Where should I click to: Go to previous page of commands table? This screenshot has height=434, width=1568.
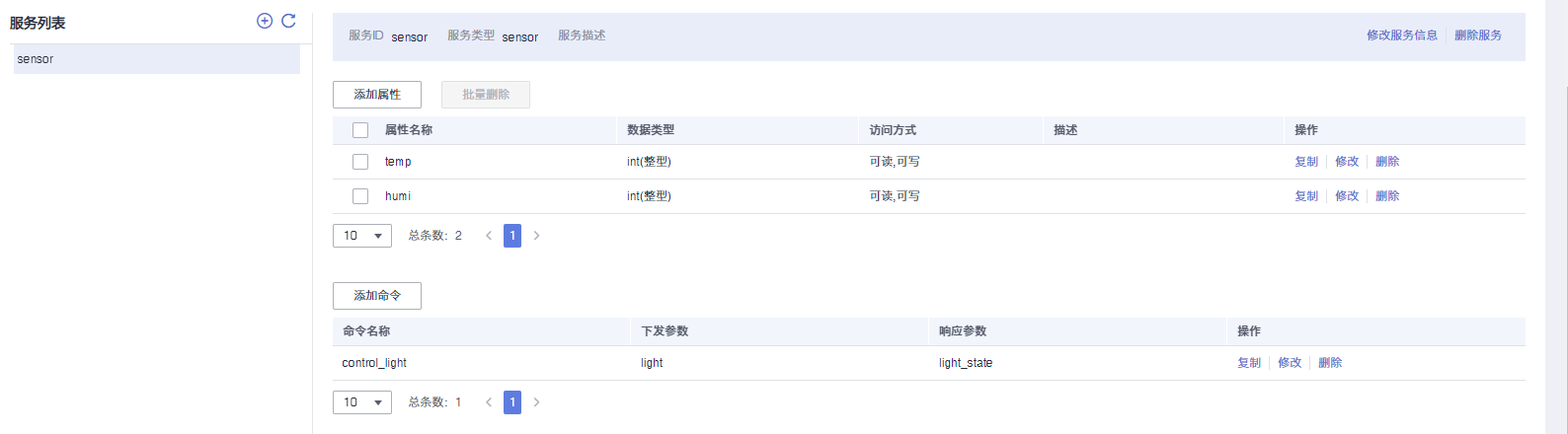(489, 402)
